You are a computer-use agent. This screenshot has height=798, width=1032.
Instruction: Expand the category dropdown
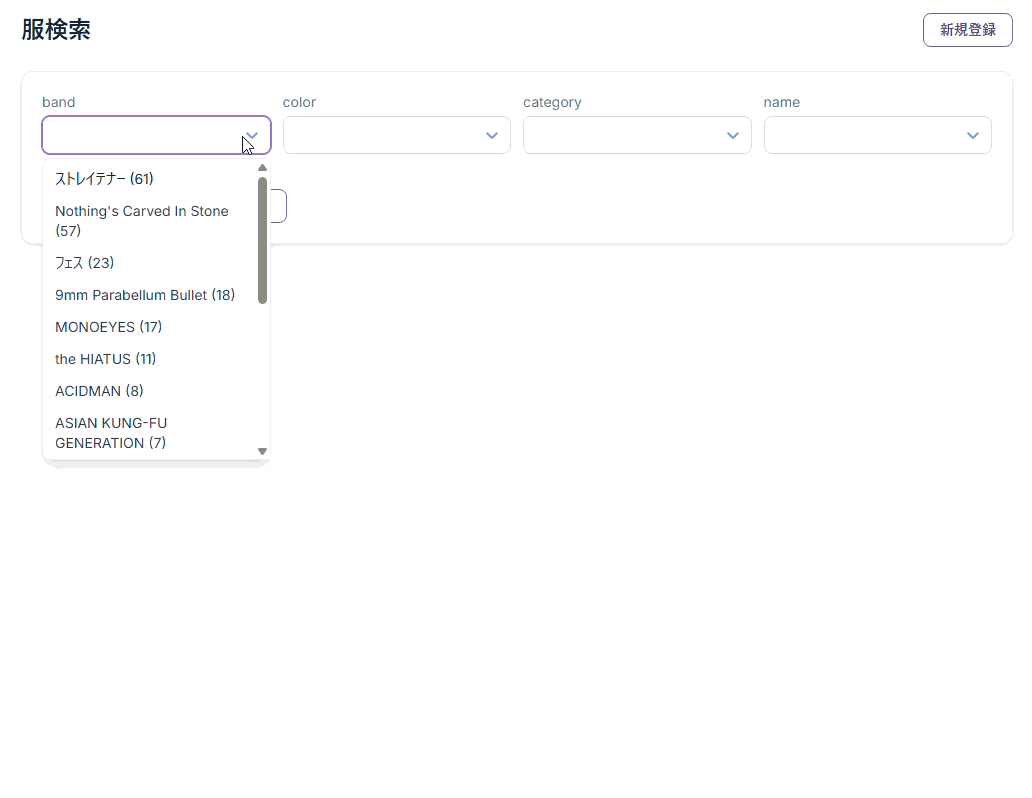point(637,135)
